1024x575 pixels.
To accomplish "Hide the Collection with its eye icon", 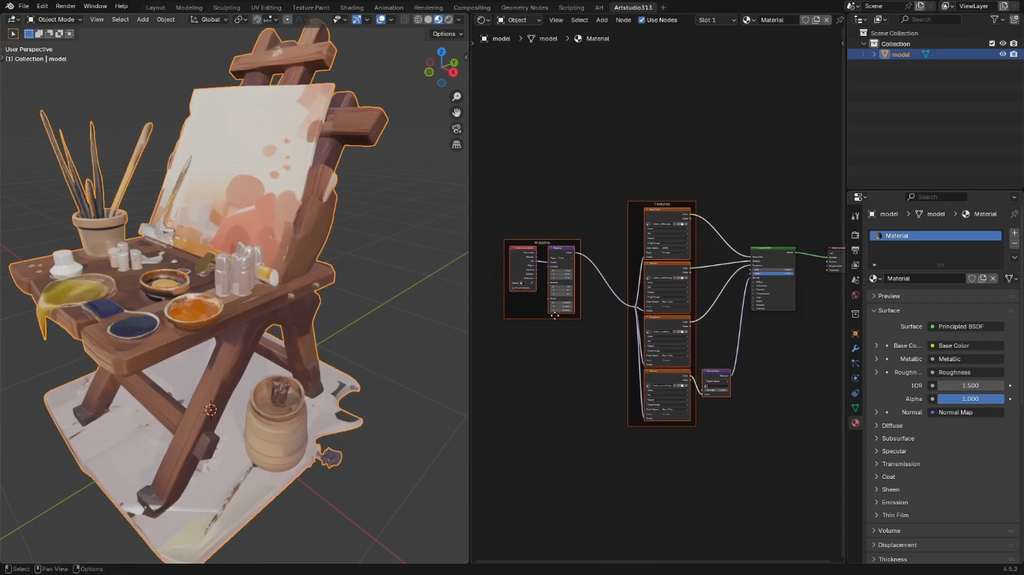I will (x=1003, y=44).
